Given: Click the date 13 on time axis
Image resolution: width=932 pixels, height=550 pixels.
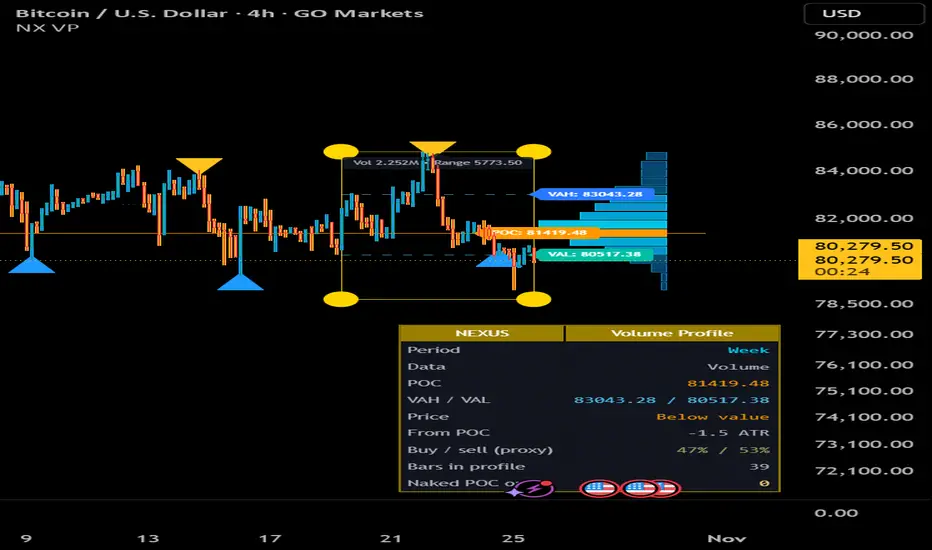Looking at the screenshot, I should pos(148,539).
